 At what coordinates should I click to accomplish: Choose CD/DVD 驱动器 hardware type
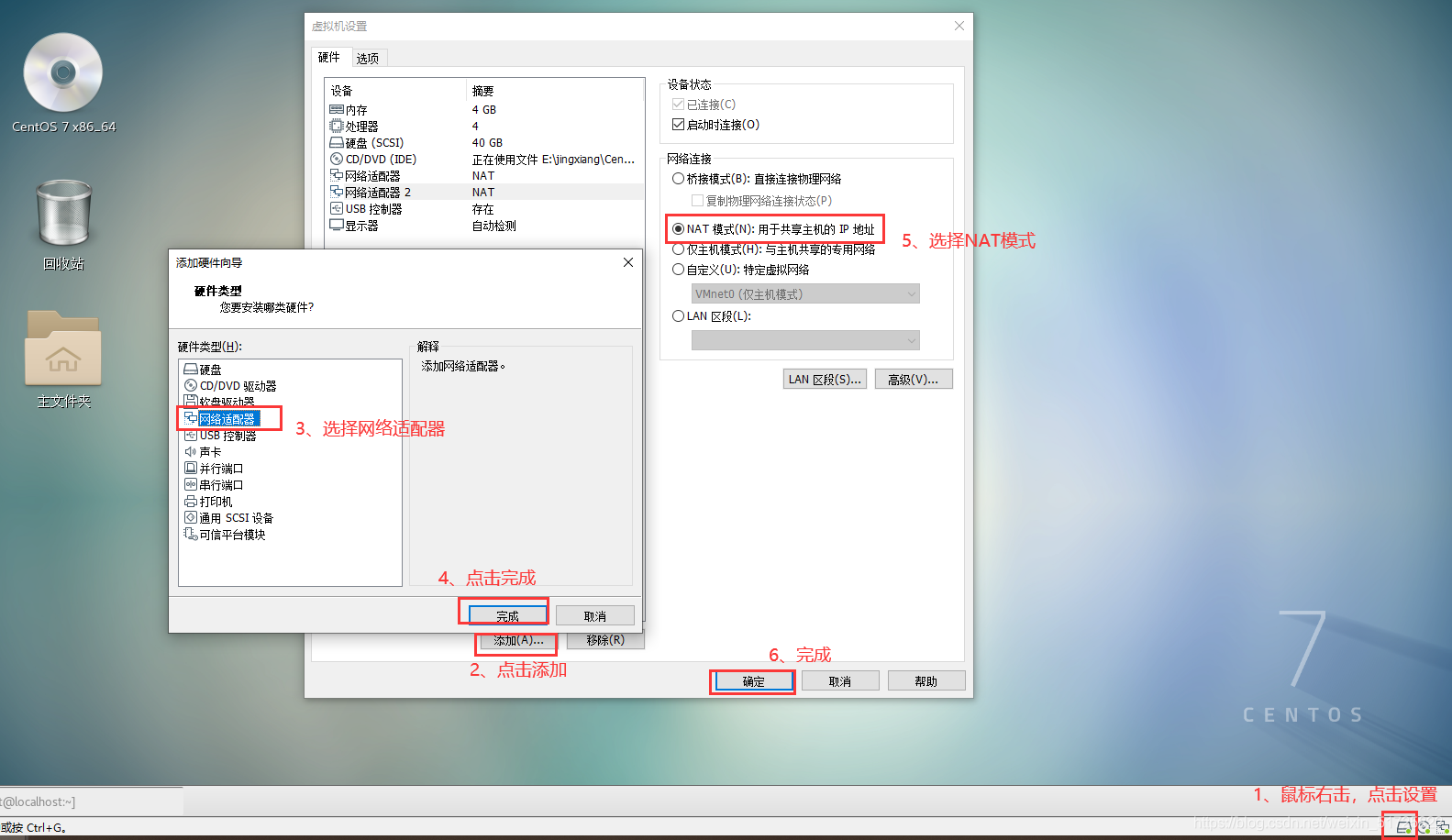coord(230,386)
